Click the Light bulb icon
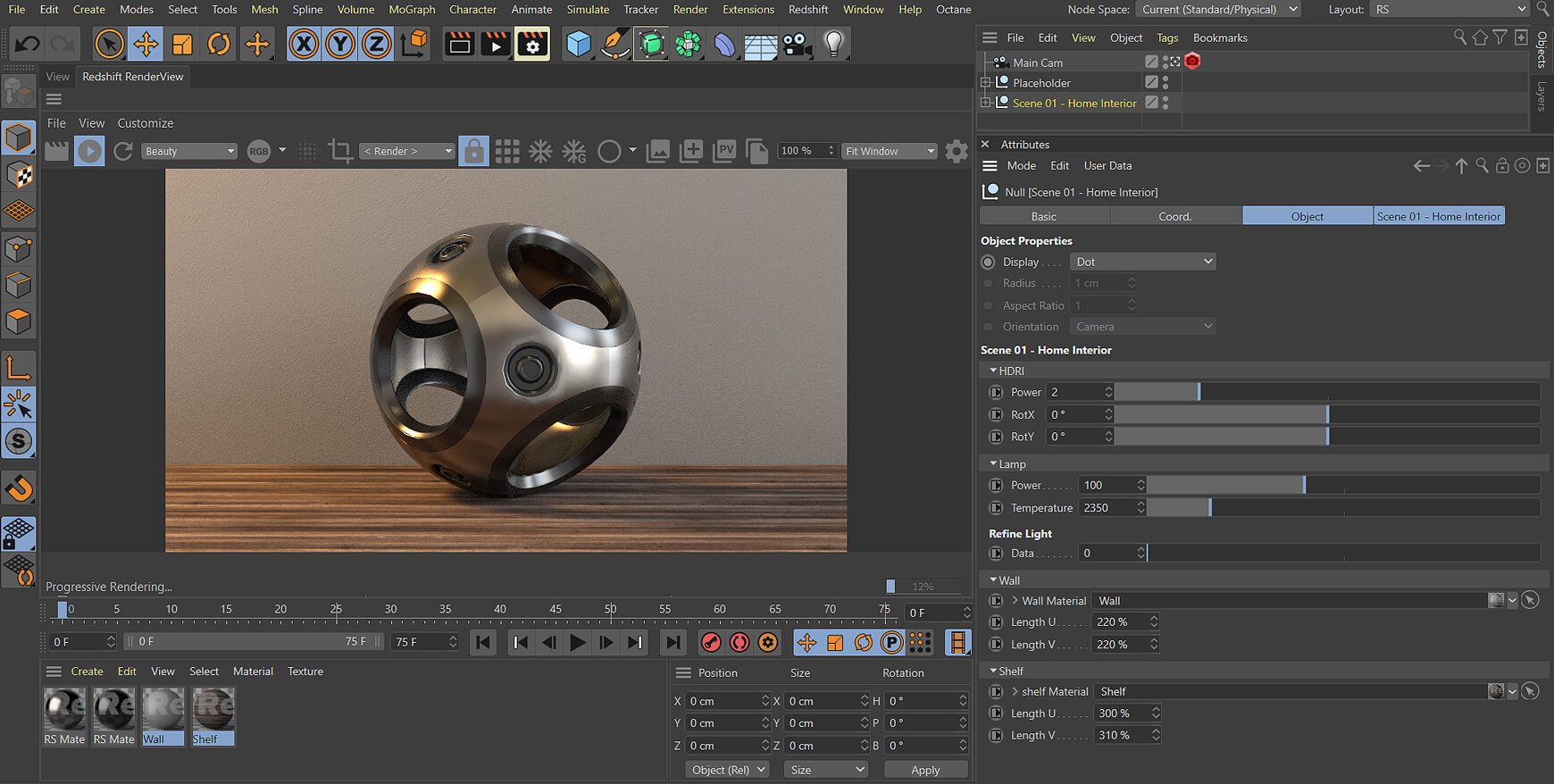1554x784 pixels. (x=834, y=44)
